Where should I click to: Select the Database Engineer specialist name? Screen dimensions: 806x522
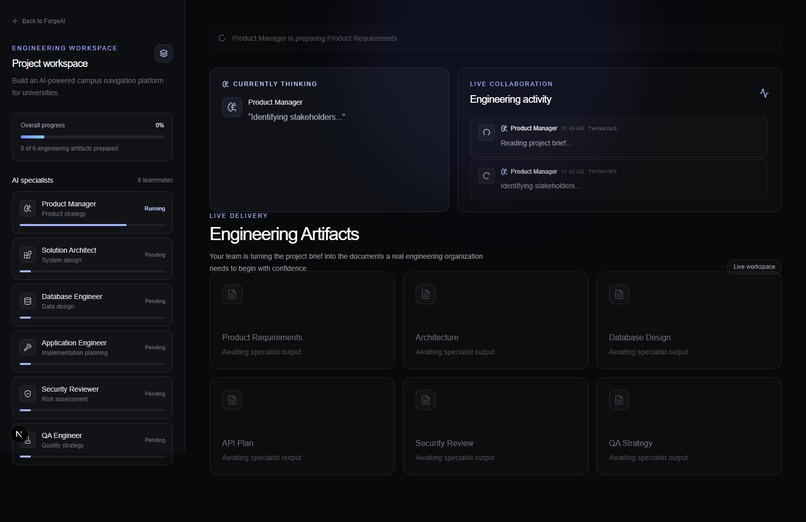pyautogui.click(x=72, y=296)
